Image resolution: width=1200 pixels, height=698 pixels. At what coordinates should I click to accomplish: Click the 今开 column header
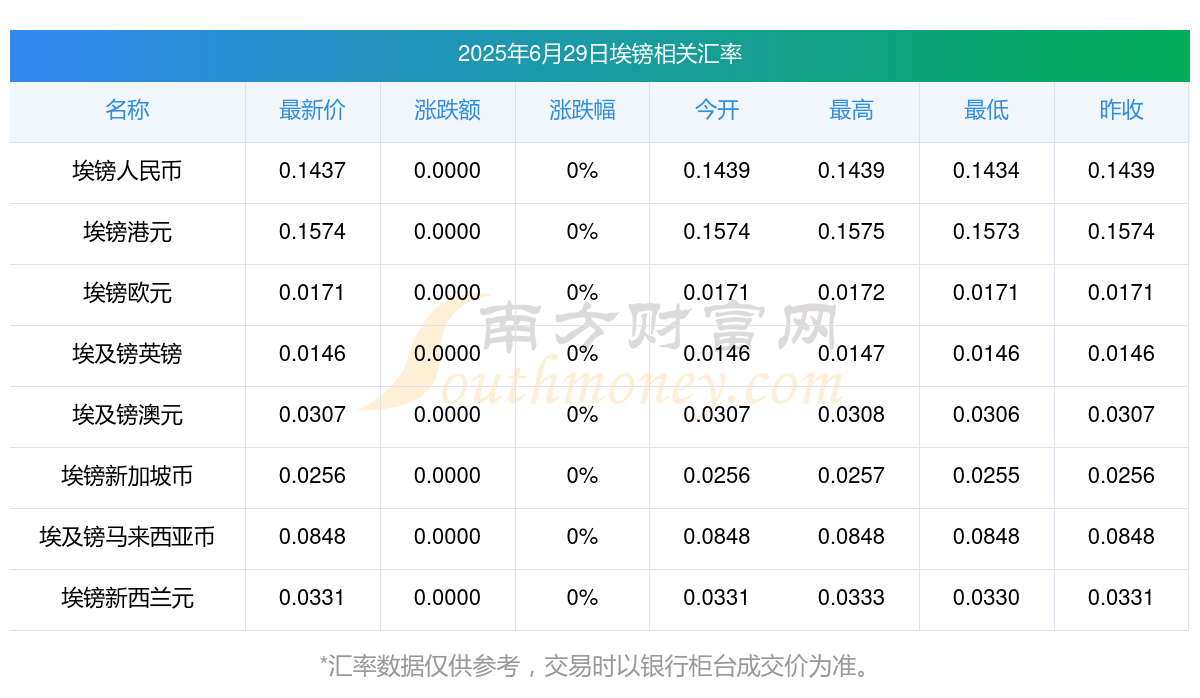tap(717, 110)
